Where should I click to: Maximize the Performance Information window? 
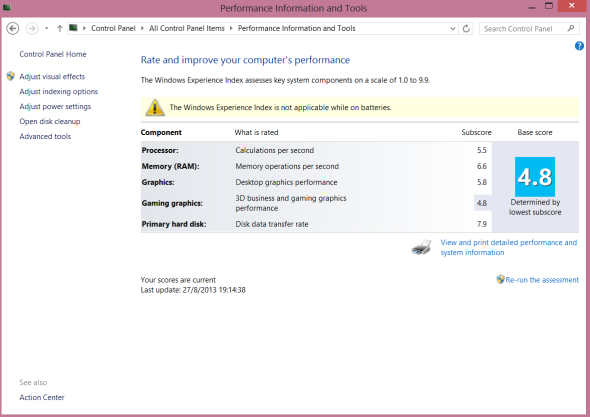549,6
